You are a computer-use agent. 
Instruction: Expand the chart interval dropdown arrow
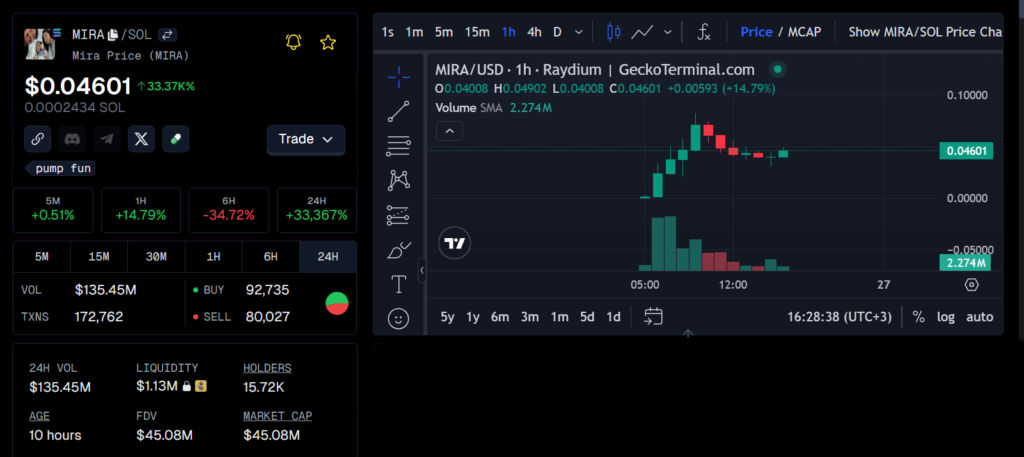point(579,32)
